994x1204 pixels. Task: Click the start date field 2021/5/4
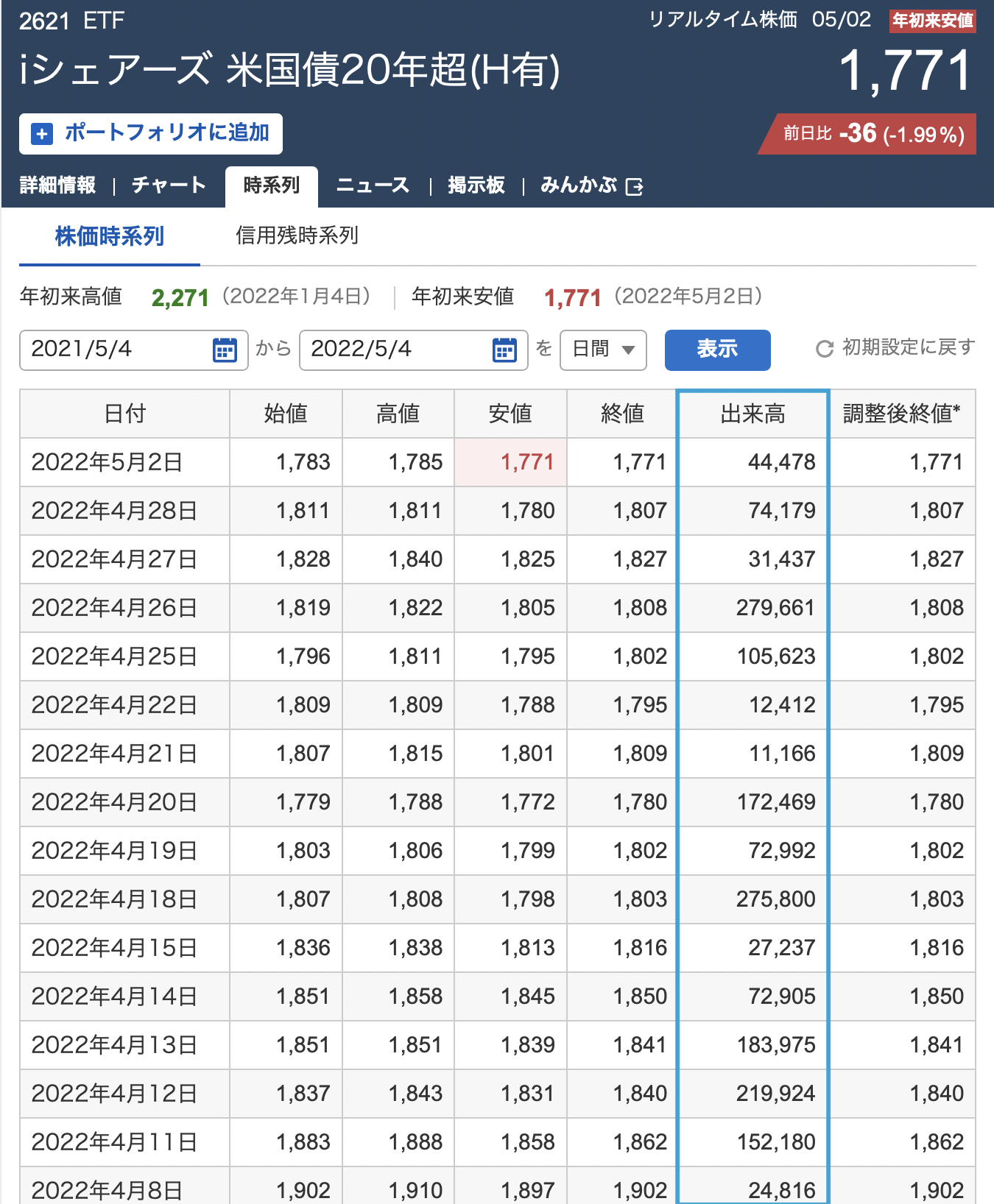134,350
